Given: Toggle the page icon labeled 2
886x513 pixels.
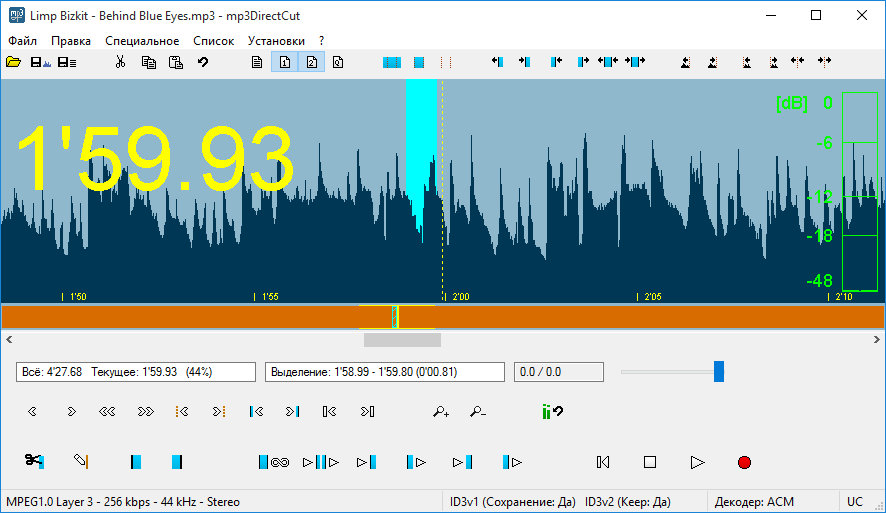Looking at the screenshot, I should (x=311, y=62).
